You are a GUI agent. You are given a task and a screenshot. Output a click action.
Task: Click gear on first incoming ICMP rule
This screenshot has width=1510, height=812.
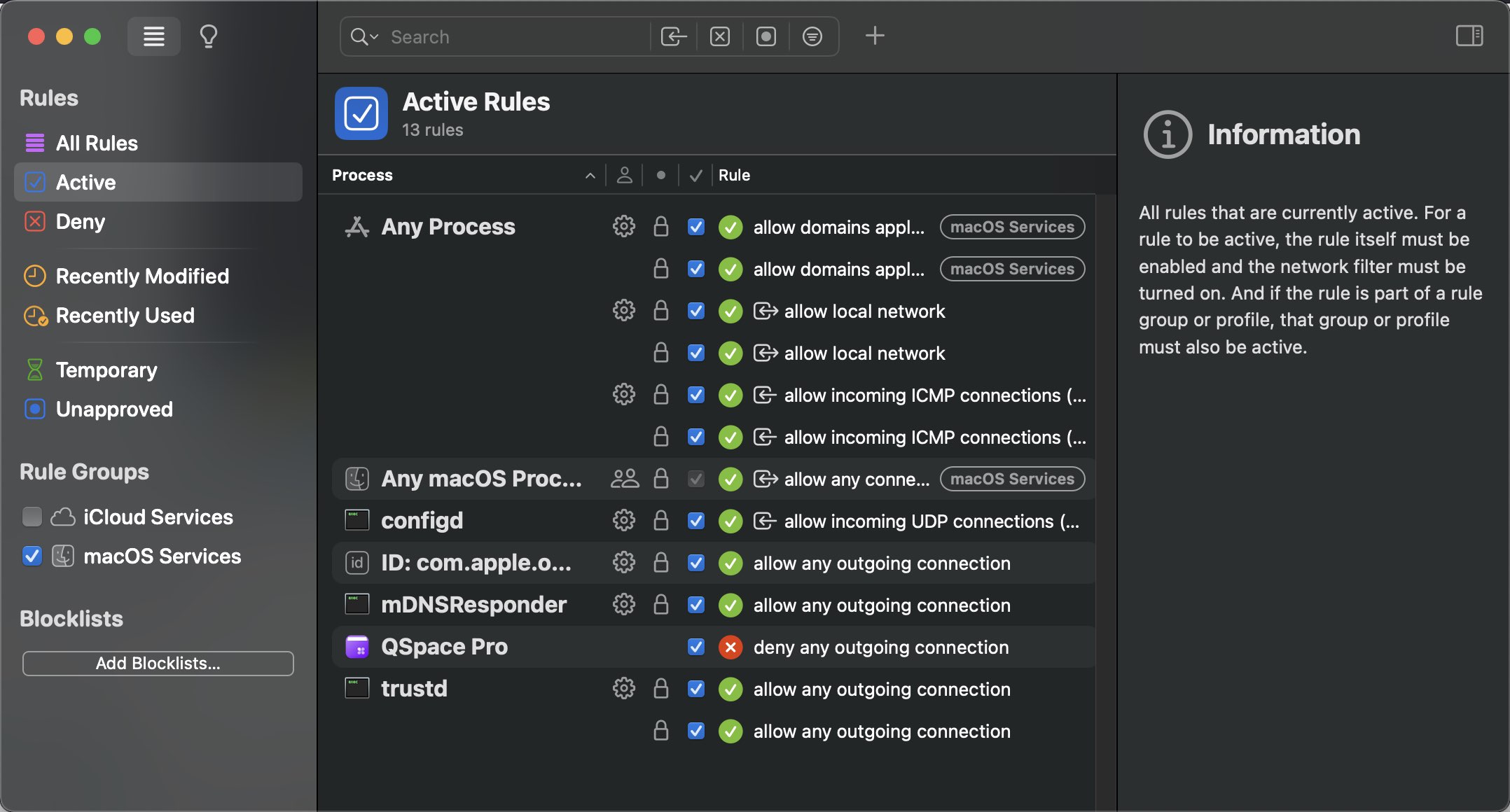point(623,394)
